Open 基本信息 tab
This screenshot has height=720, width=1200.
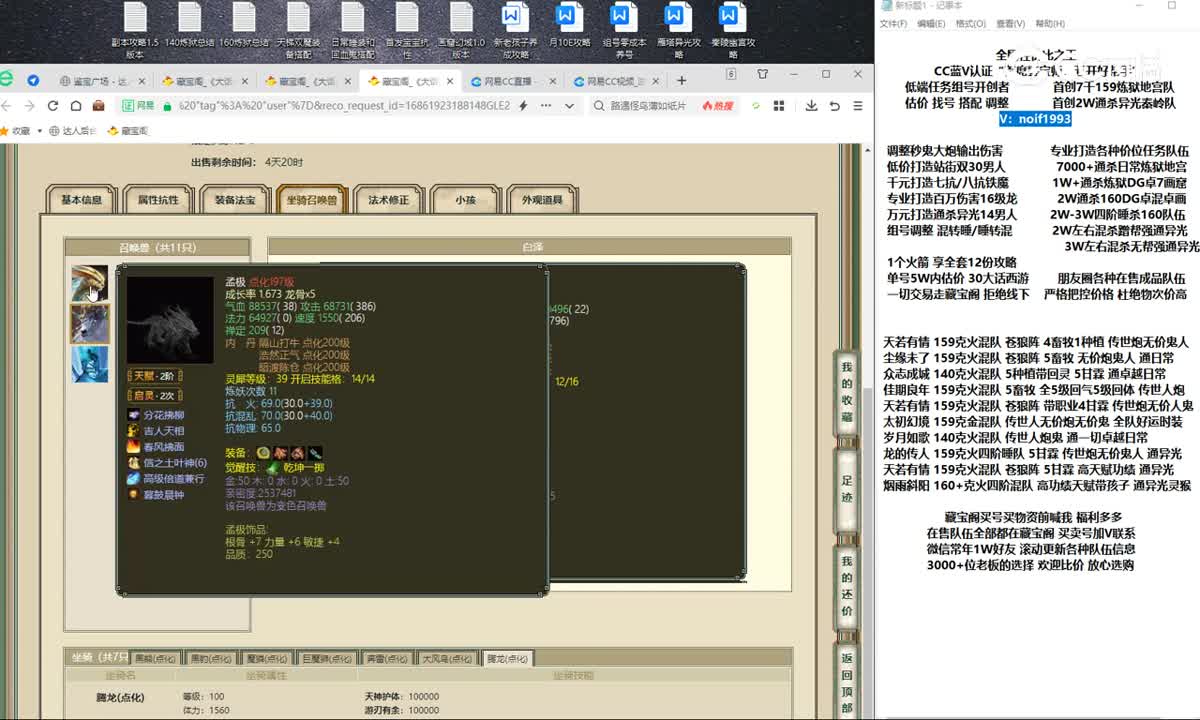[82, 200]
